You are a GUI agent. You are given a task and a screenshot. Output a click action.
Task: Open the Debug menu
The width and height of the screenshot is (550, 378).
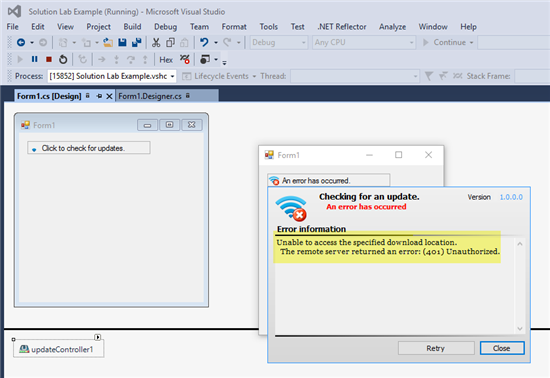[x=166, y=27]
